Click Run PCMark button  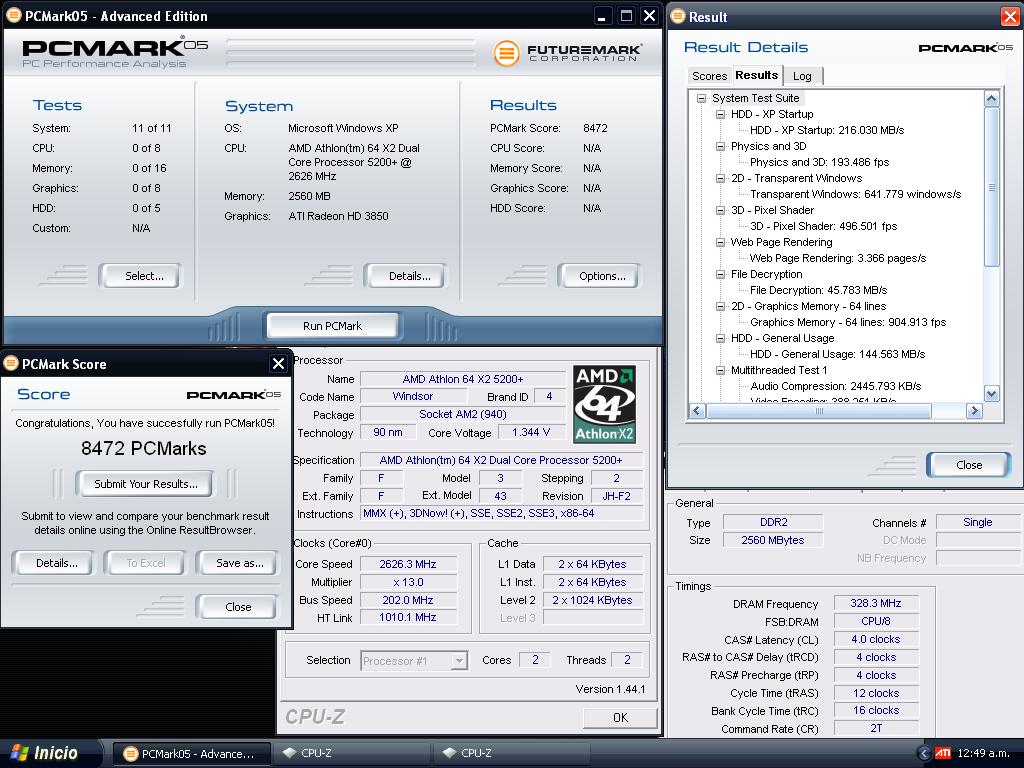click(x=332, y=325)
